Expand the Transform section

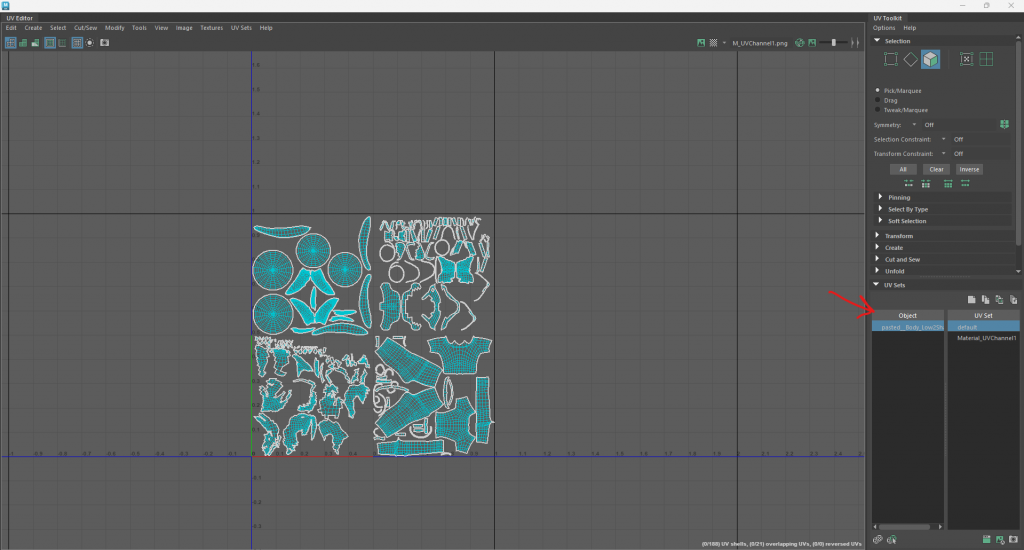(877, 235)
